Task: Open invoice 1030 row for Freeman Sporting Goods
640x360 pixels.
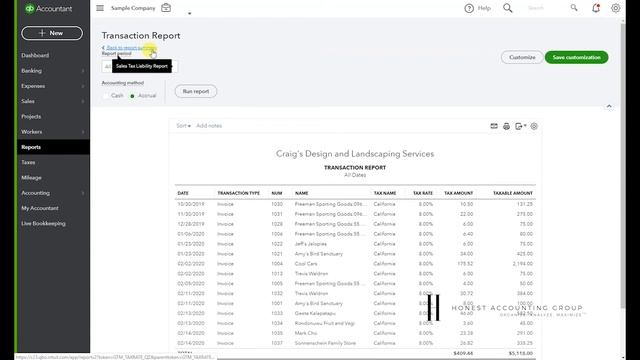Action: (355, 204)
